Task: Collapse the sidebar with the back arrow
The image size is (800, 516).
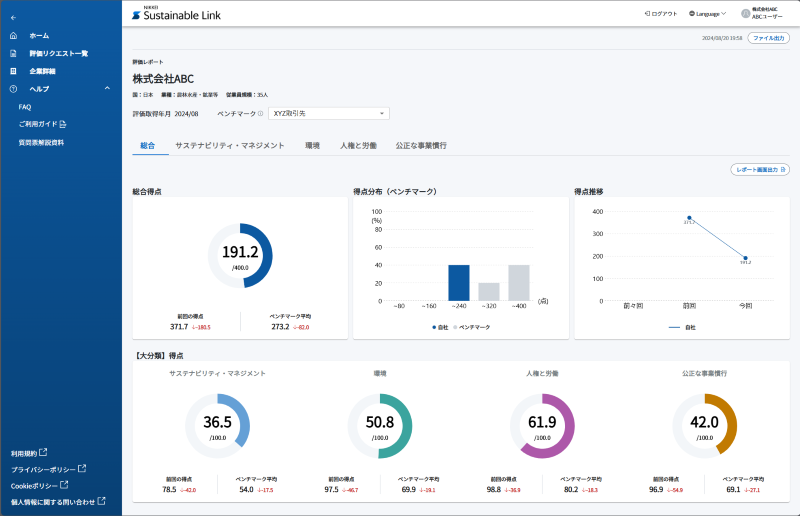Action: point(13,18)
